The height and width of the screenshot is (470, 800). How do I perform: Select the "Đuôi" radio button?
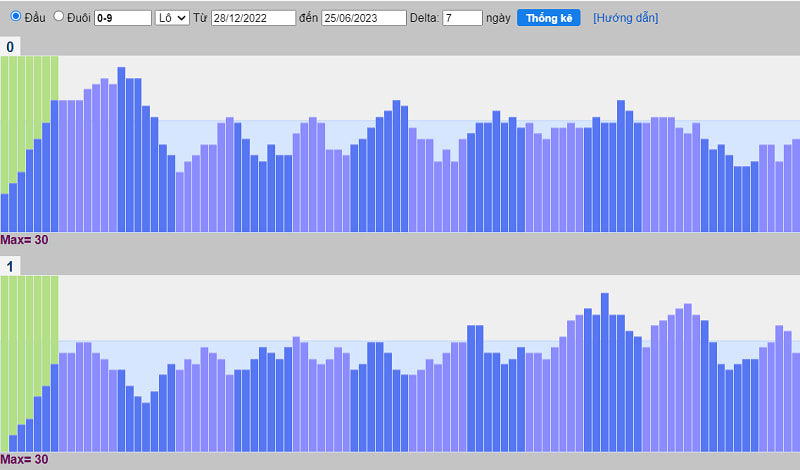click(x=58, y=17)
